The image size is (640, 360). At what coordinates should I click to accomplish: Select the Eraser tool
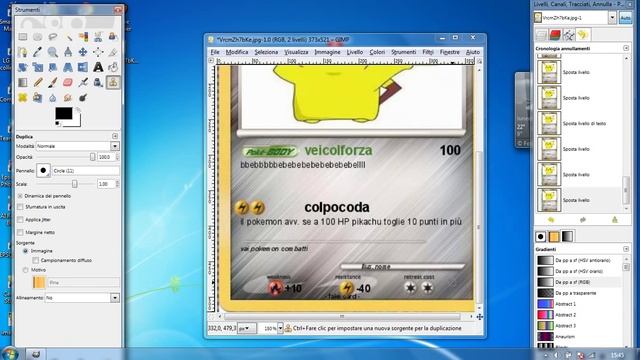(68, 82)
